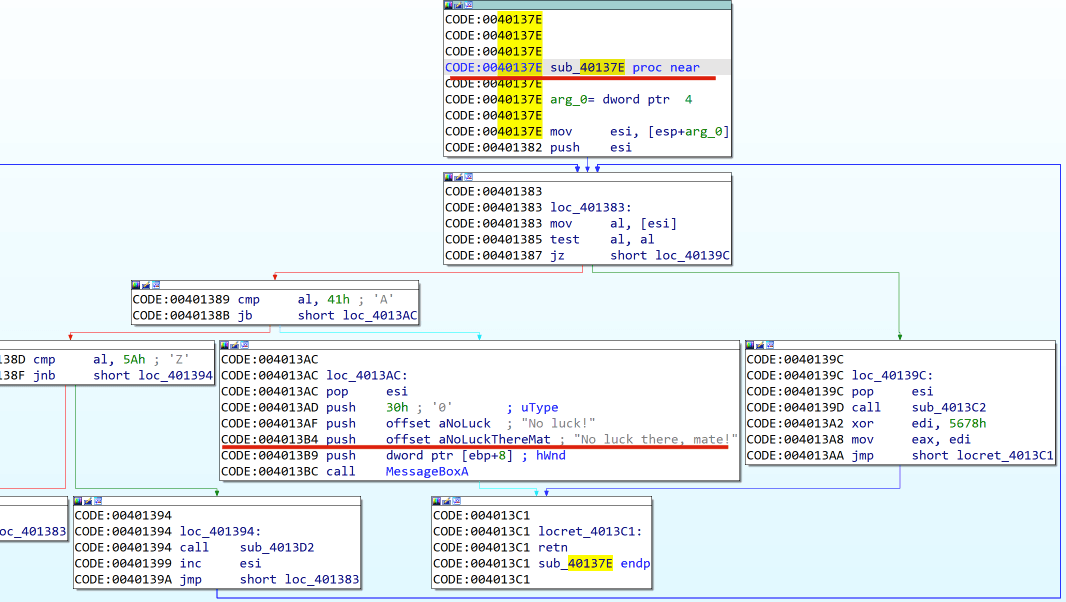Click the MessageBoxA call target
Screen dimensions: 1066x602
click(x=427, y=471)
